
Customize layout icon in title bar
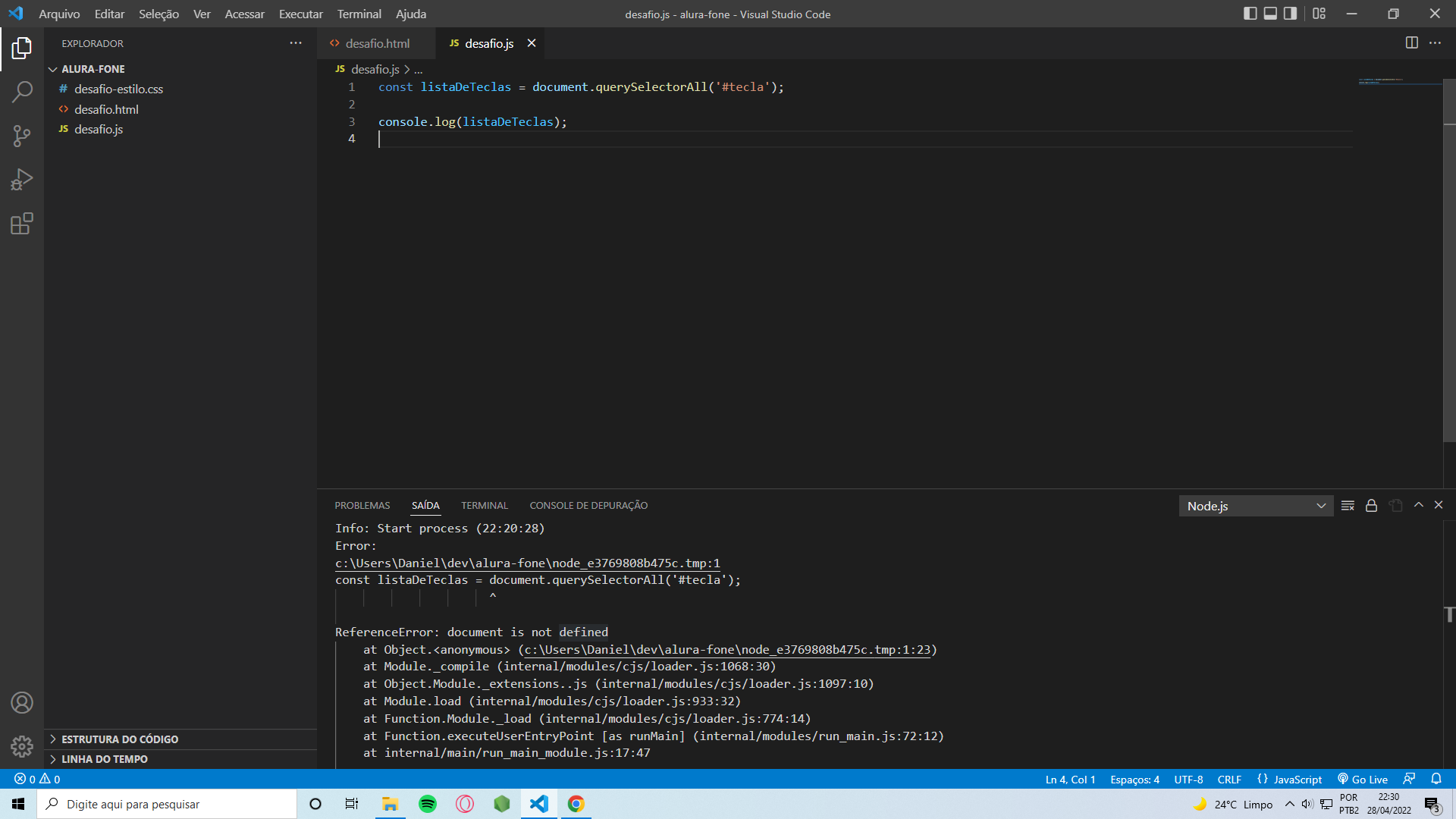pos(1319,14)
